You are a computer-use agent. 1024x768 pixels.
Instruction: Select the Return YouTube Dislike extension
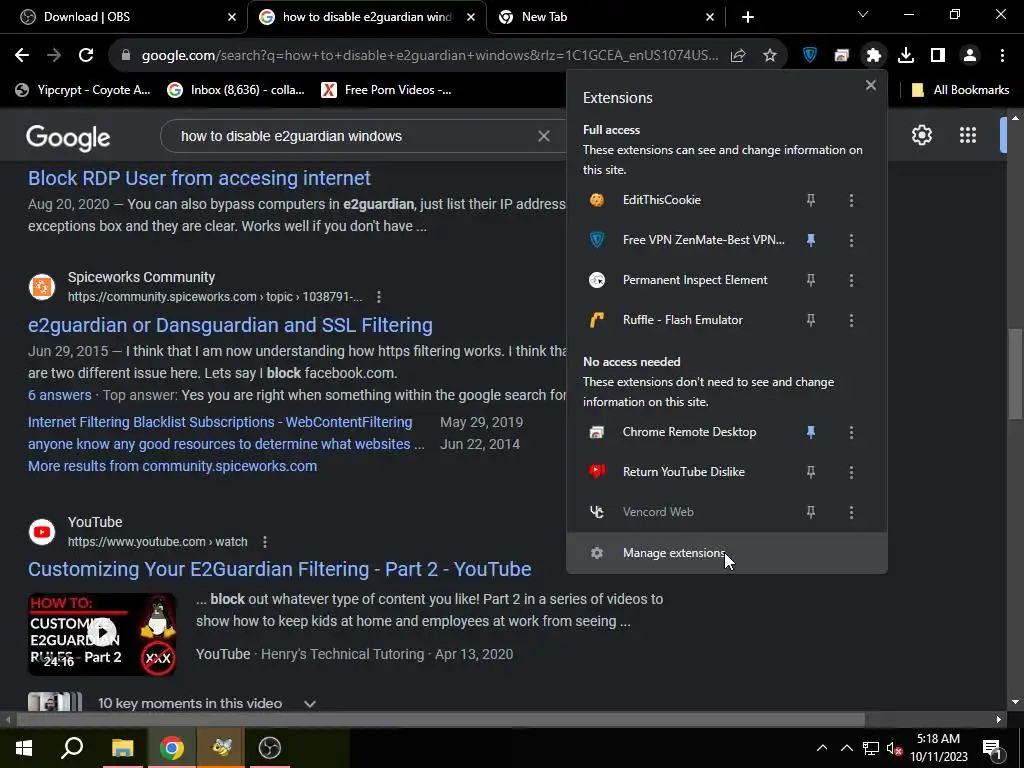point(684,472)
